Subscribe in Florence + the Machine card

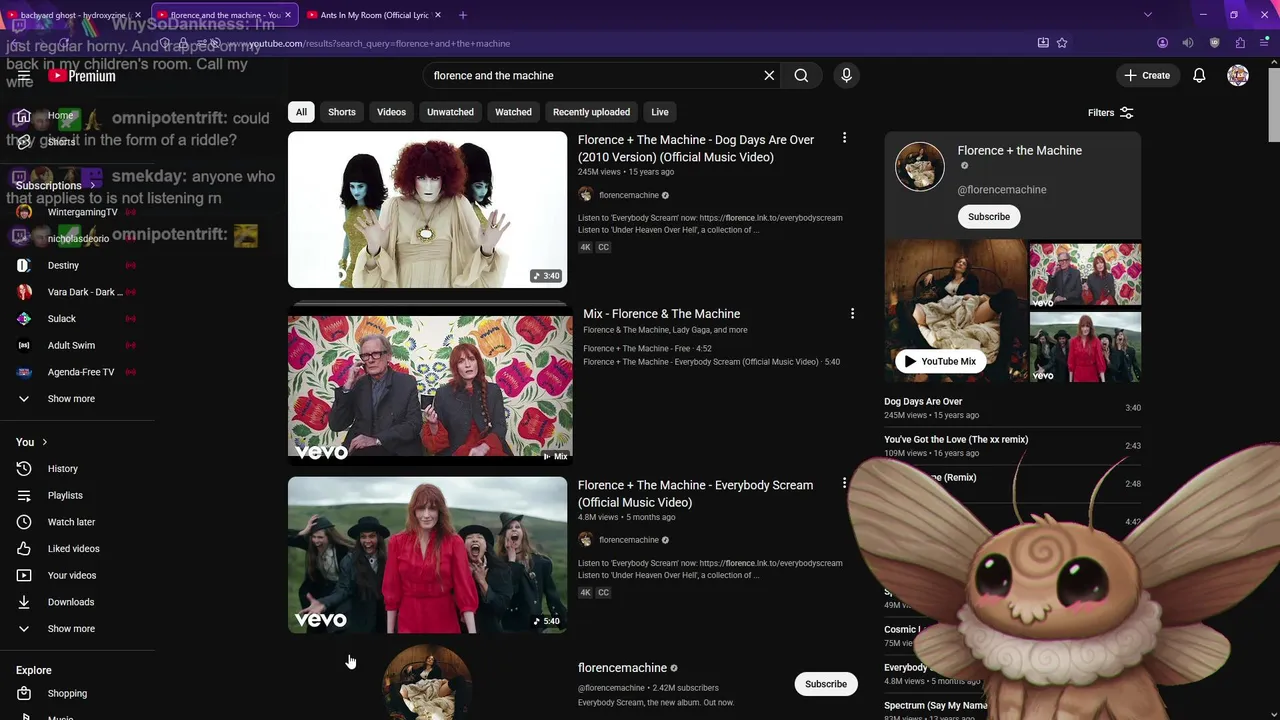pyautogui.click(x=988, y=216)
